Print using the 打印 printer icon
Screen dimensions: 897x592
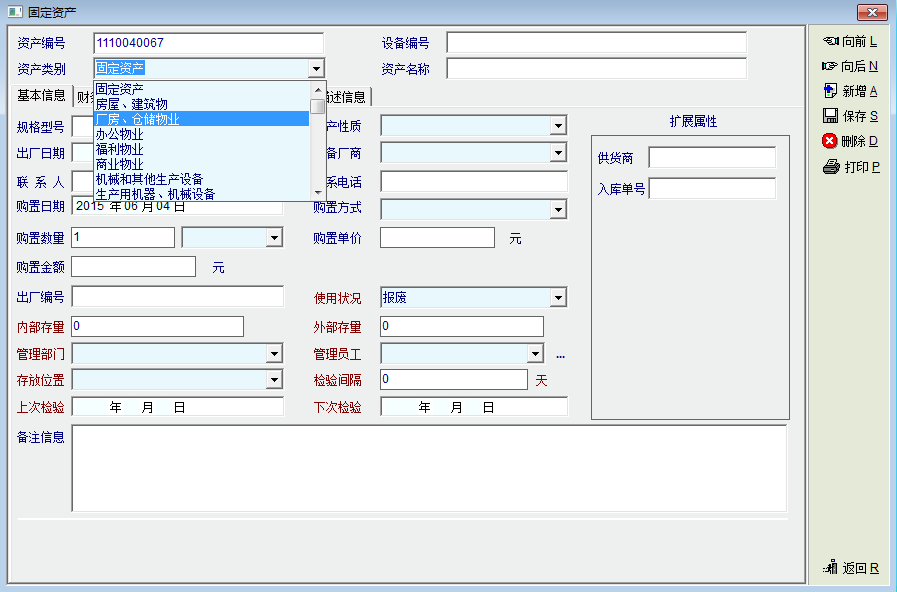830,167
